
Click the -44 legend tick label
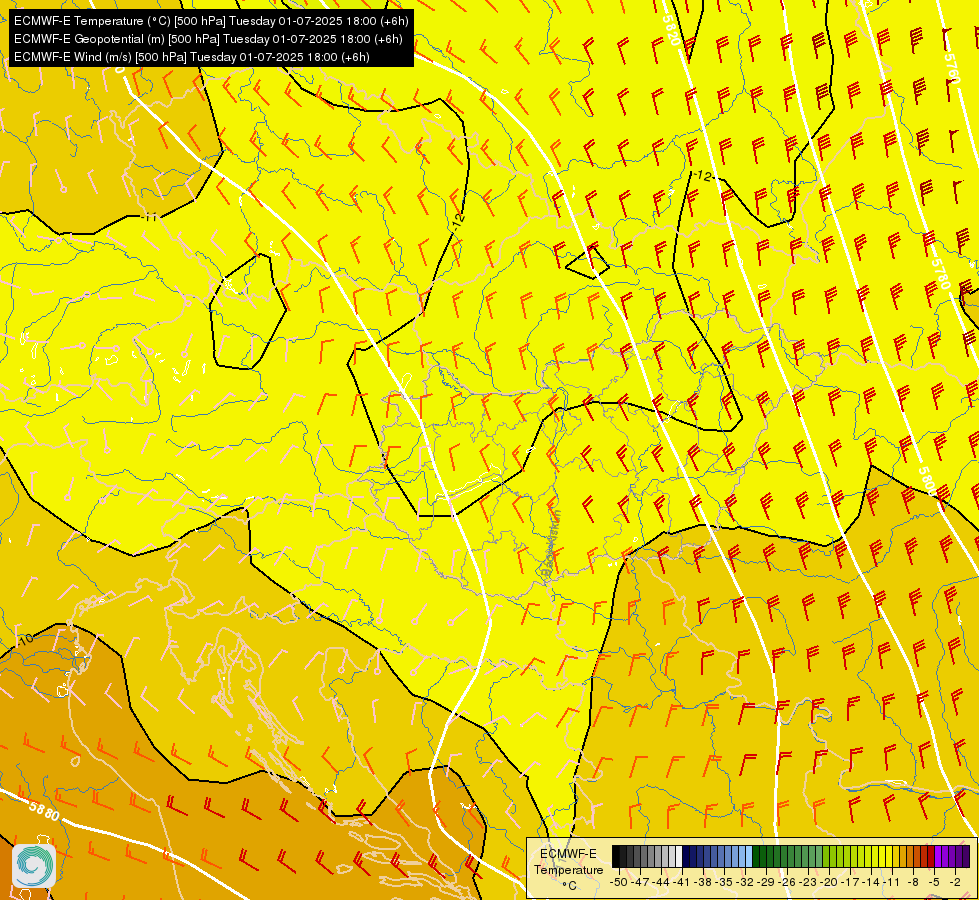[661, 883]
